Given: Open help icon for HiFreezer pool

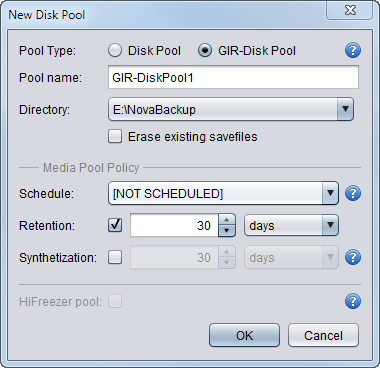Looking at the screenshot, I should click(353, 301).
